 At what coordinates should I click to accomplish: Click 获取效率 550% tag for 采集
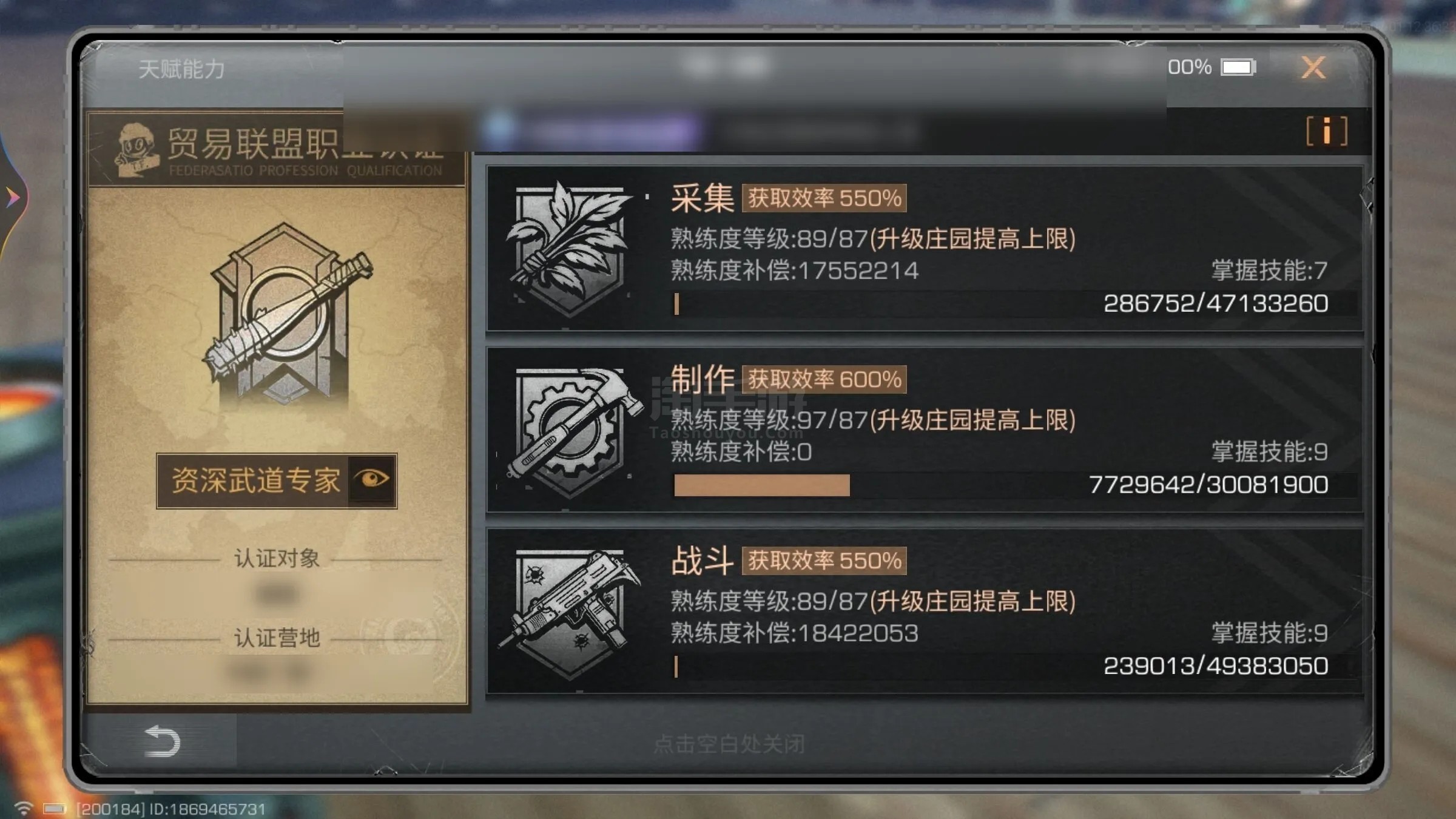824,198
